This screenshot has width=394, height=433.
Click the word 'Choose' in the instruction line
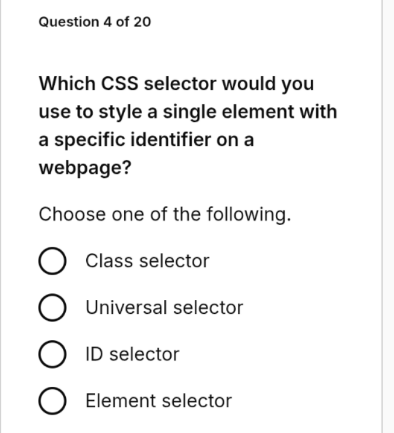72,214
